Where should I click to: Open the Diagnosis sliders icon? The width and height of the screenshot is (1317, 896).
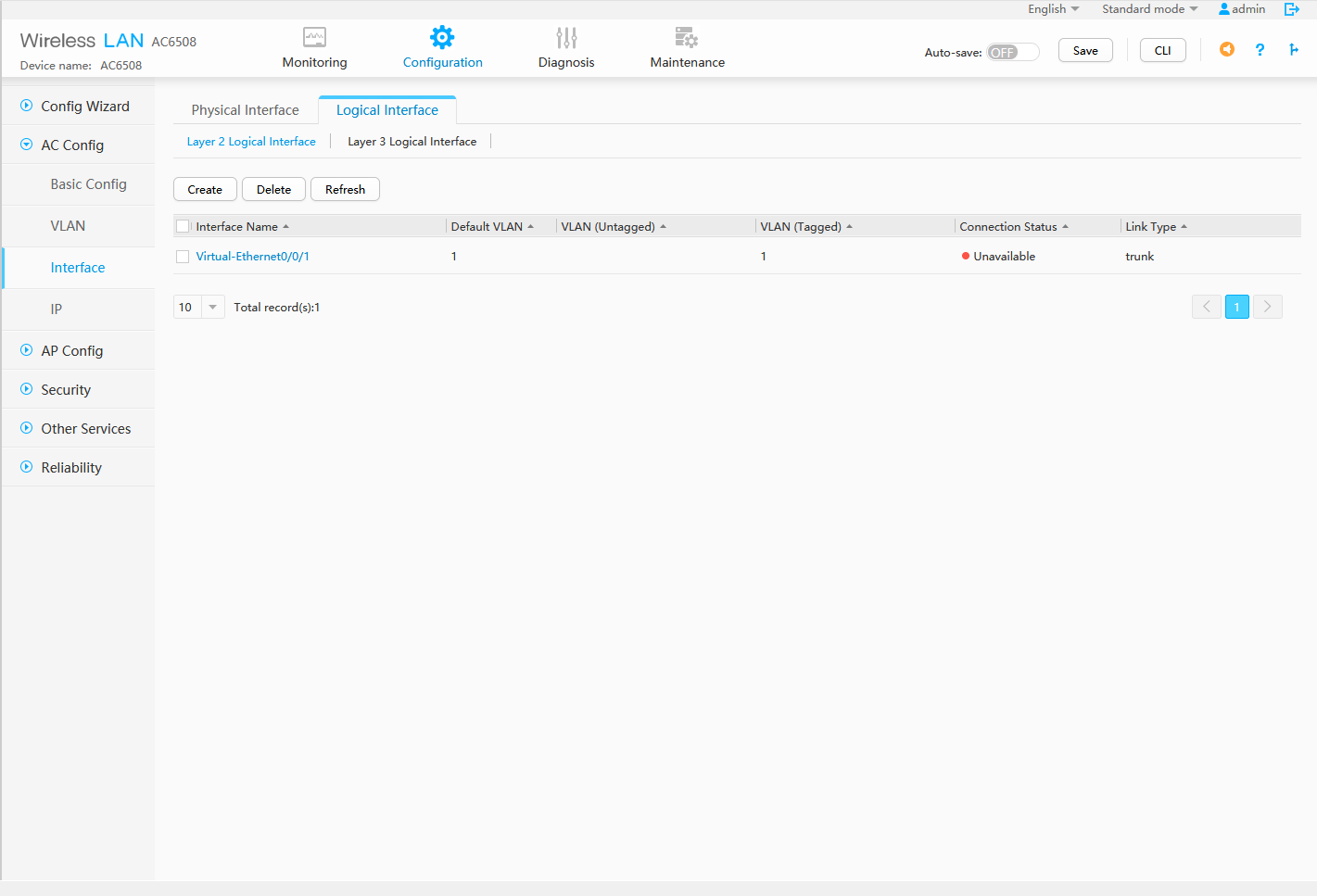[566, 38]
